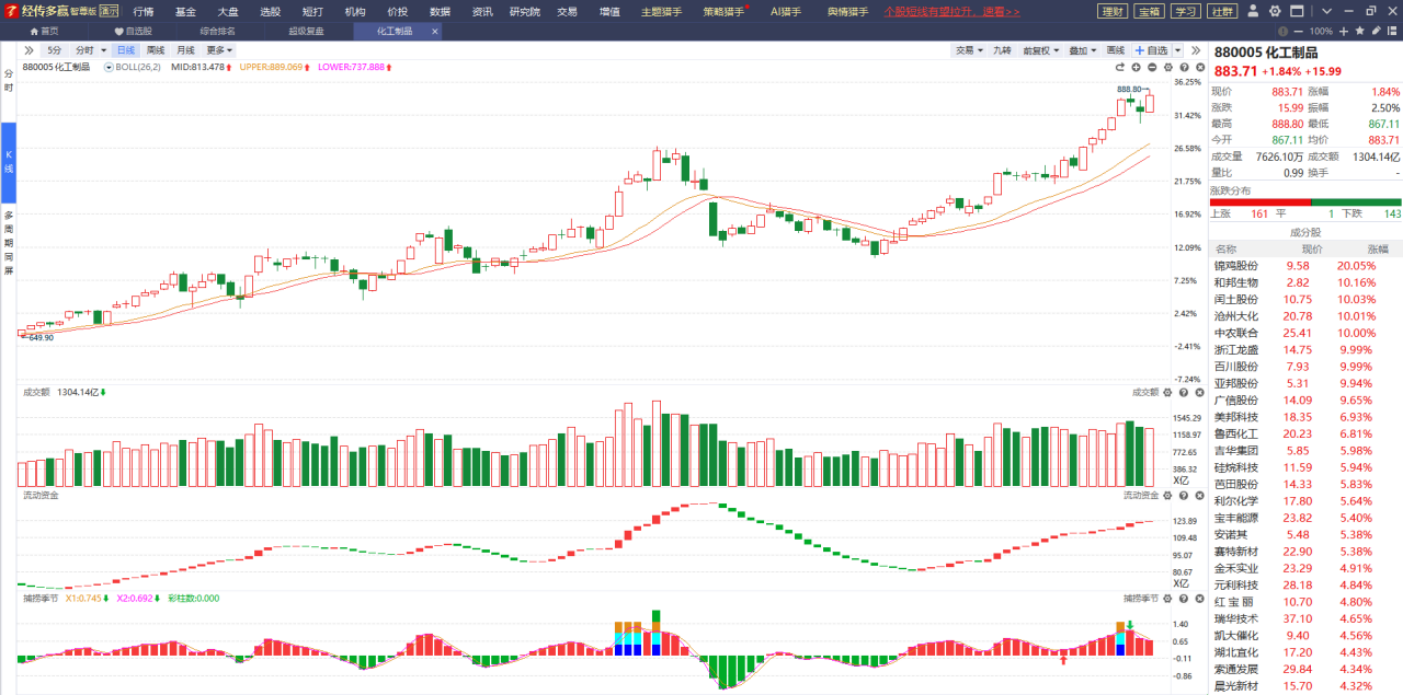Viewport: 1403px width, 696px height.
Task: Switch chart period to 月线
Action: [186, 50]
